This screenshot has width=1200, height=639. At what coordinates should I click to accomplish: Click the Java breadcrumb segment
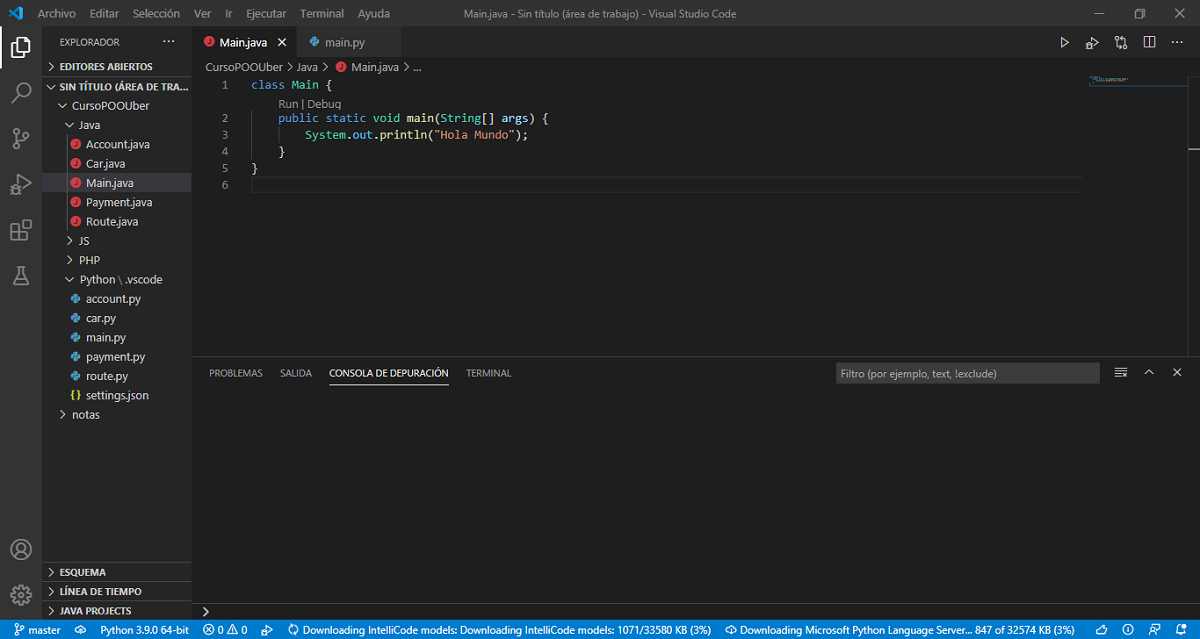[306, 67]
